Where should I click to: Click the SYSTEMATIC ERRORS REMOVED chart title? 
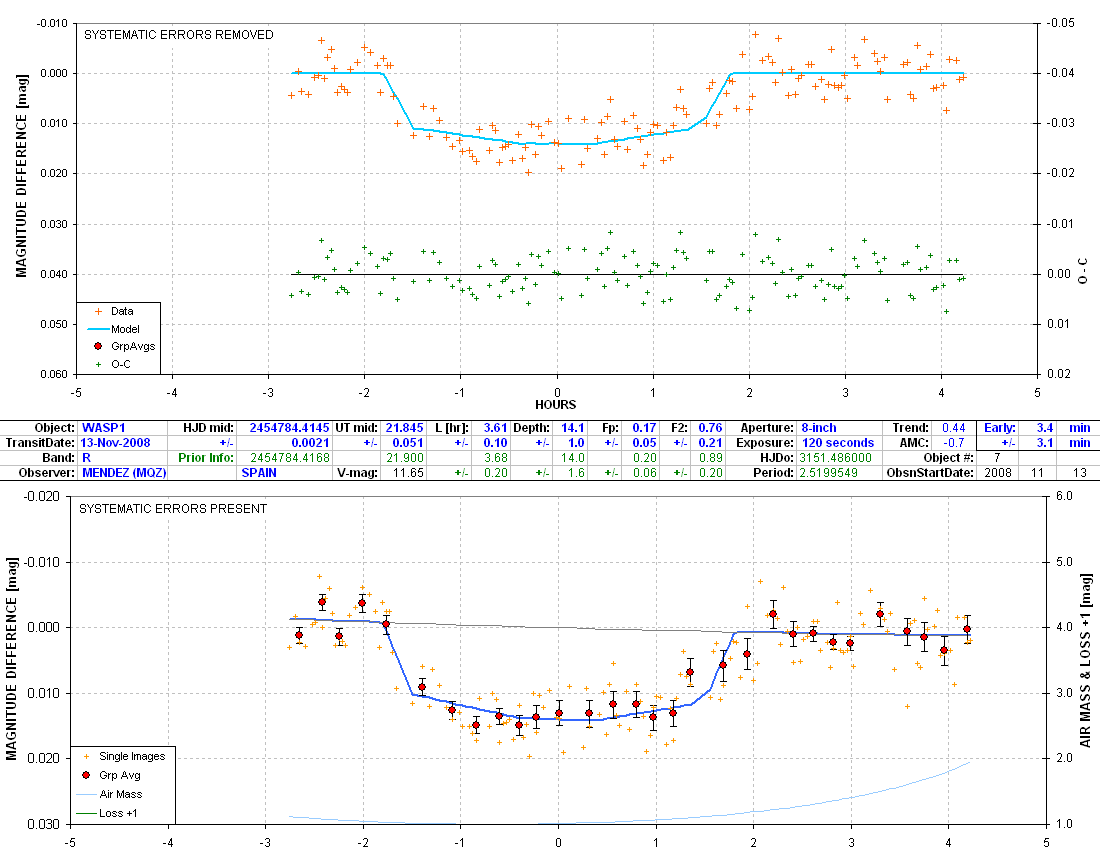click(x=179, y=35)
